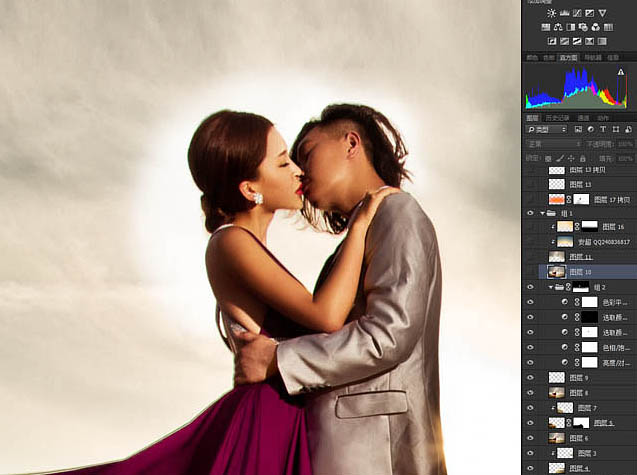The image size is (637, 475).
Task: Toggle visibility of 图层 9
Action: [530, 377]
